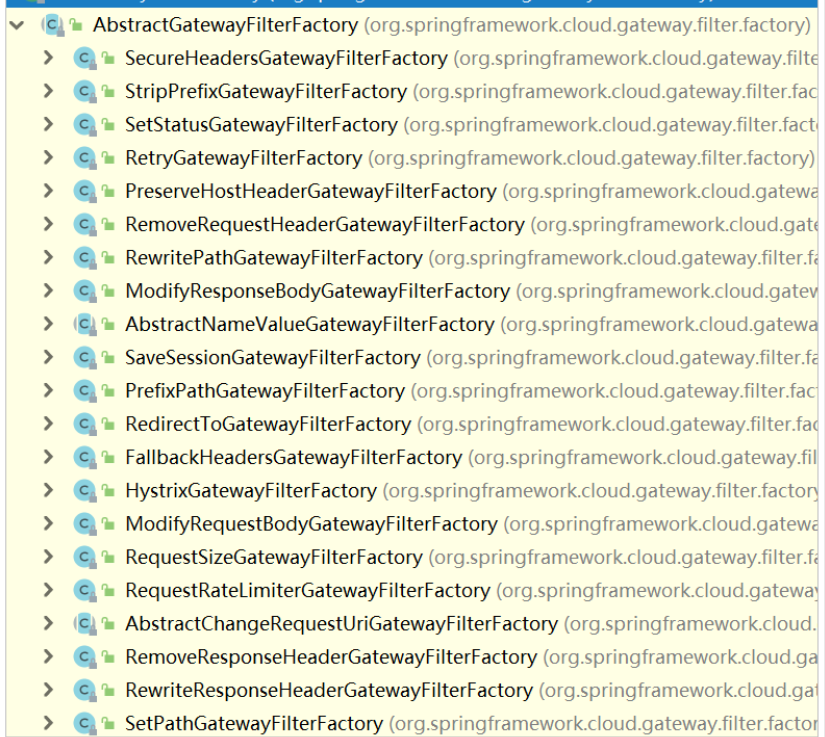
Task: Expand the PrefixPathGatewayFilterFactory node
Action: pos(48,390)
